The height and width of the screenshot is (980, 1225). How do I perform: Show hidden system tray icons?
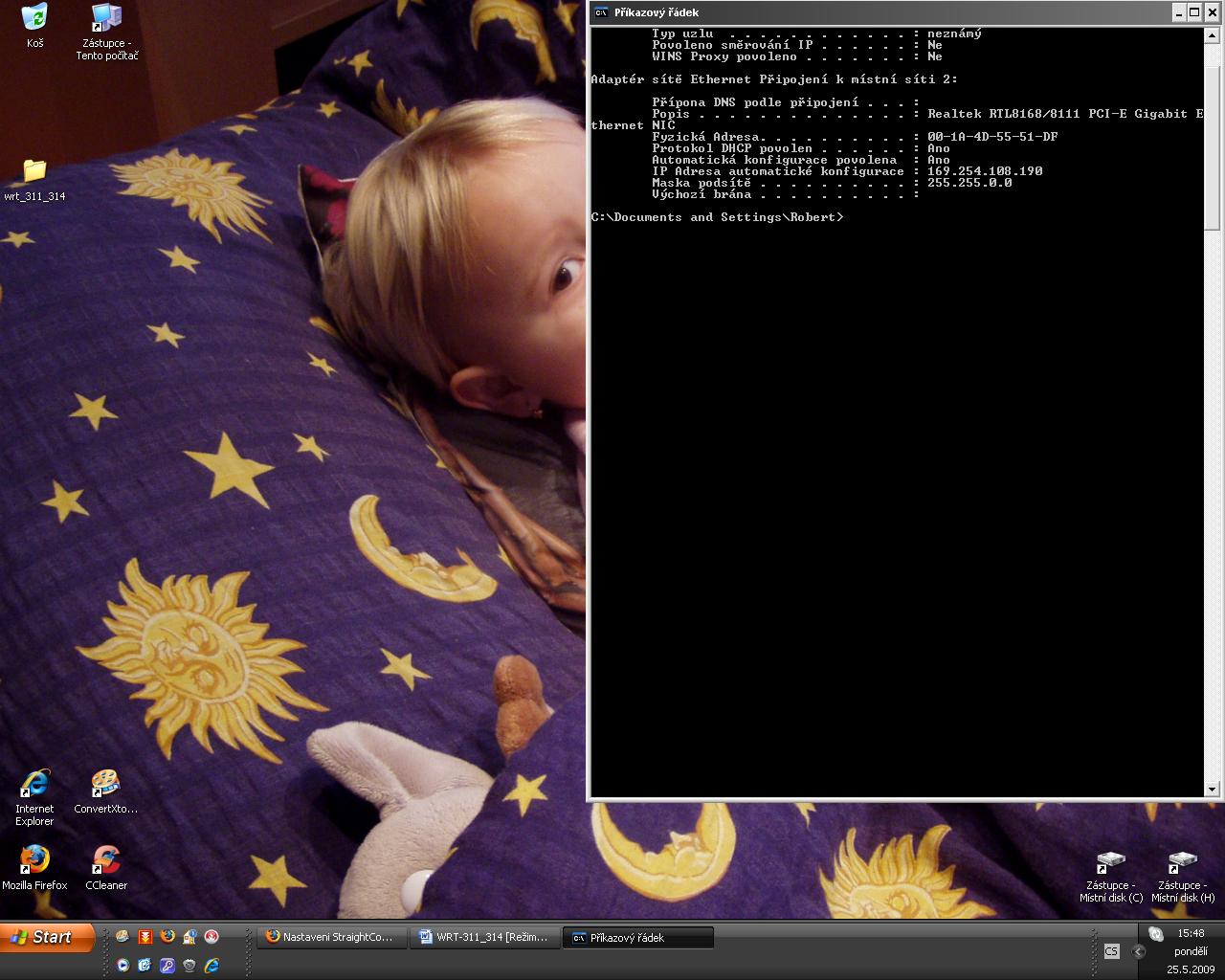1138,951
